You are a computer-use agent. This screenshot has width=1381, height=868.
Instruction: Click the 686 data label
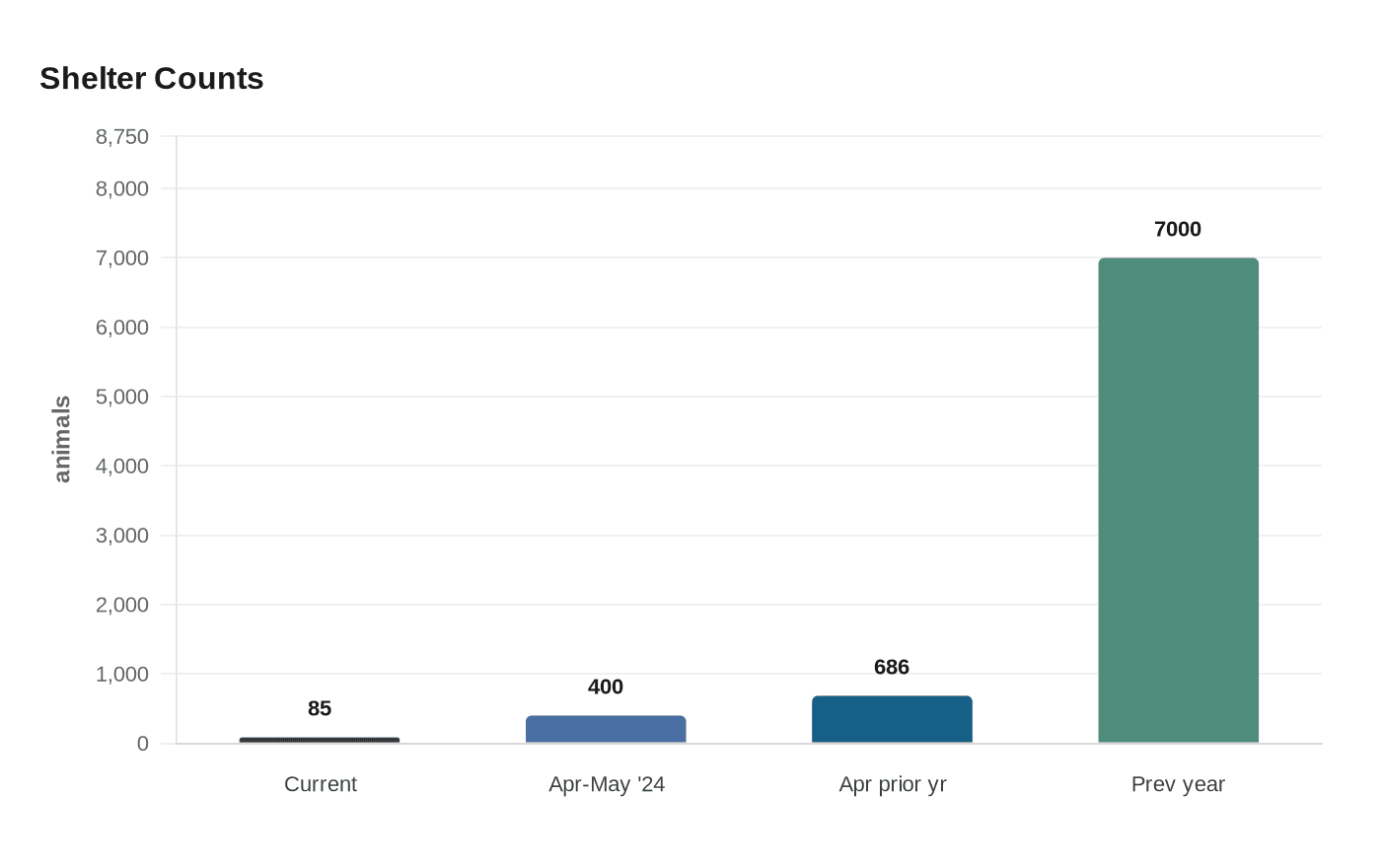(x=892, y=668)
